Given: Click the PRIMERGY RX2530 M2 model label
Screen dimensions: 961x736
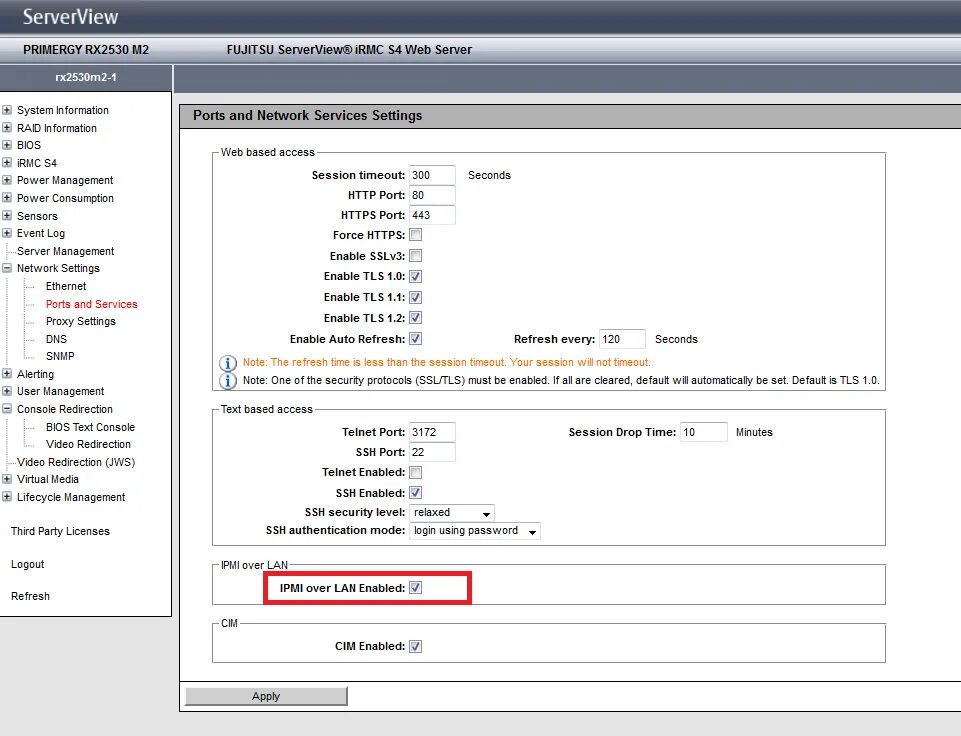Looking at the screenshot, I should click(86, 50).
